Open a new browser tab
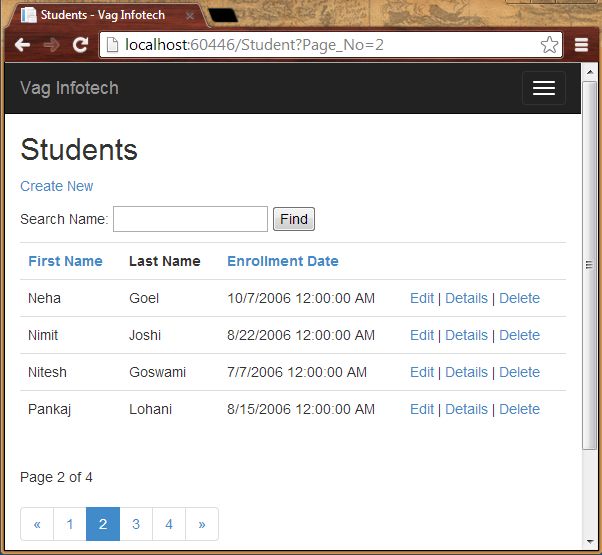This screenshot has height=555, width=602. [x=223, y=16]
